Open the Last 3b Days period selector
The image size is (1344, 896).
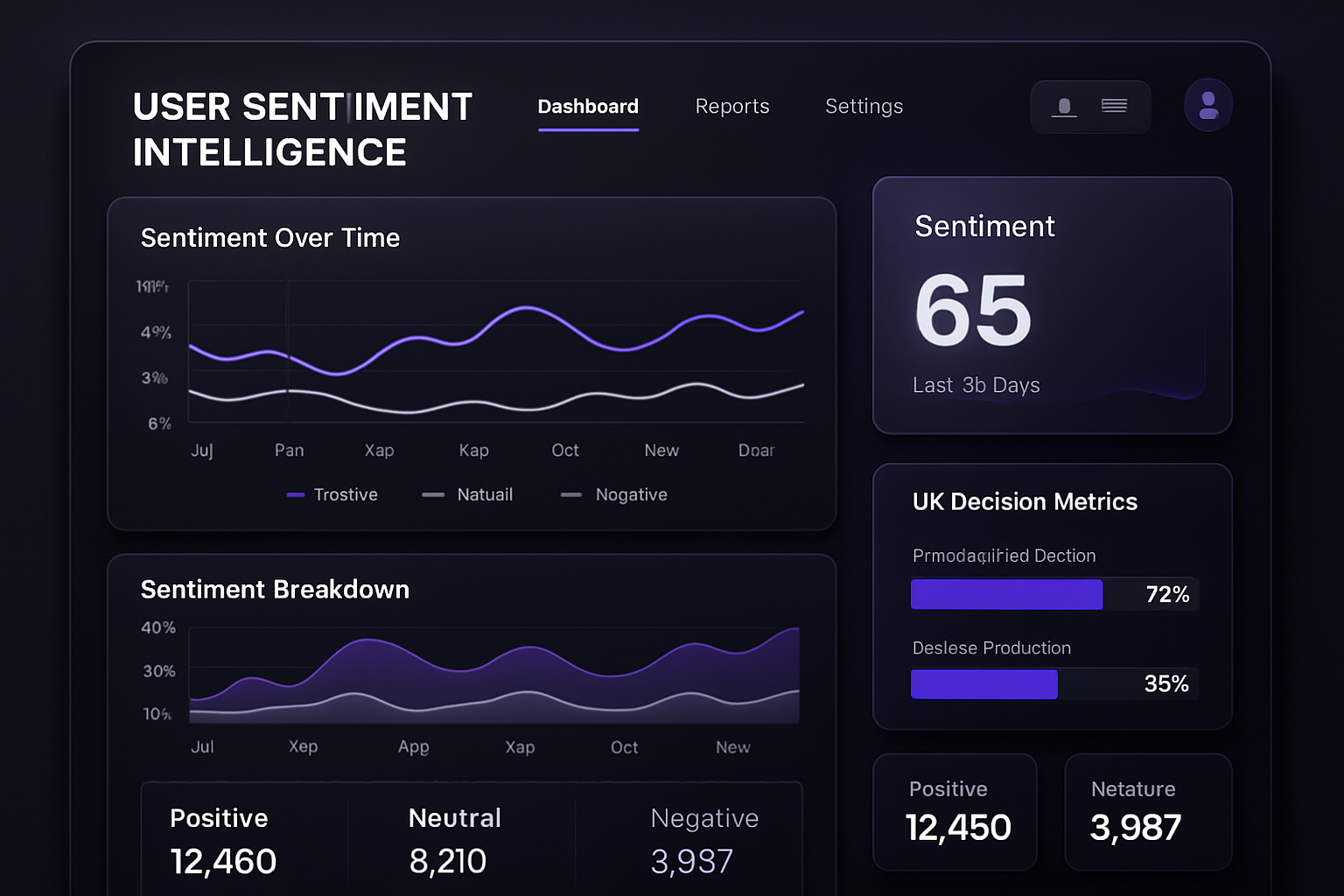pos(976,384)
